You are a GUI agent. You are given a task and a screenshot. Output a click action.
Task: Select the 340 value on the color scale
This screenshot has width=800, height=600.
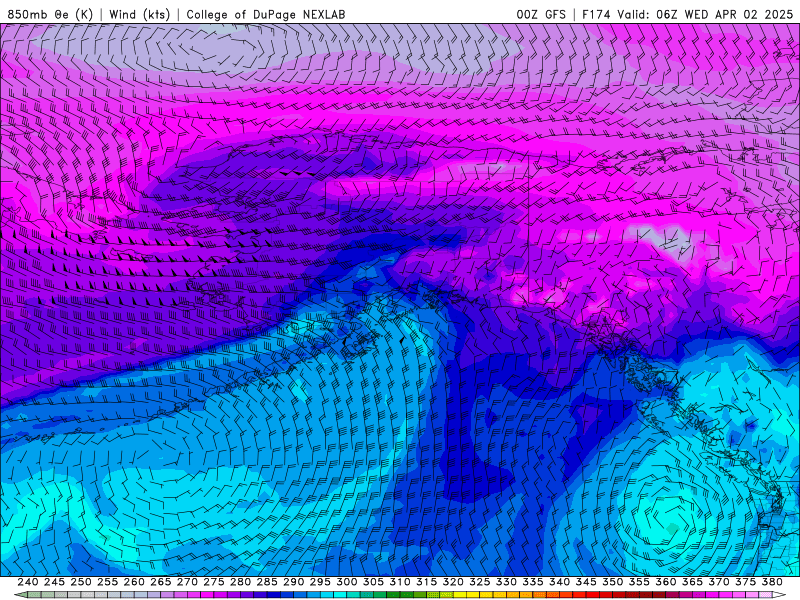(x=559, y=582)
